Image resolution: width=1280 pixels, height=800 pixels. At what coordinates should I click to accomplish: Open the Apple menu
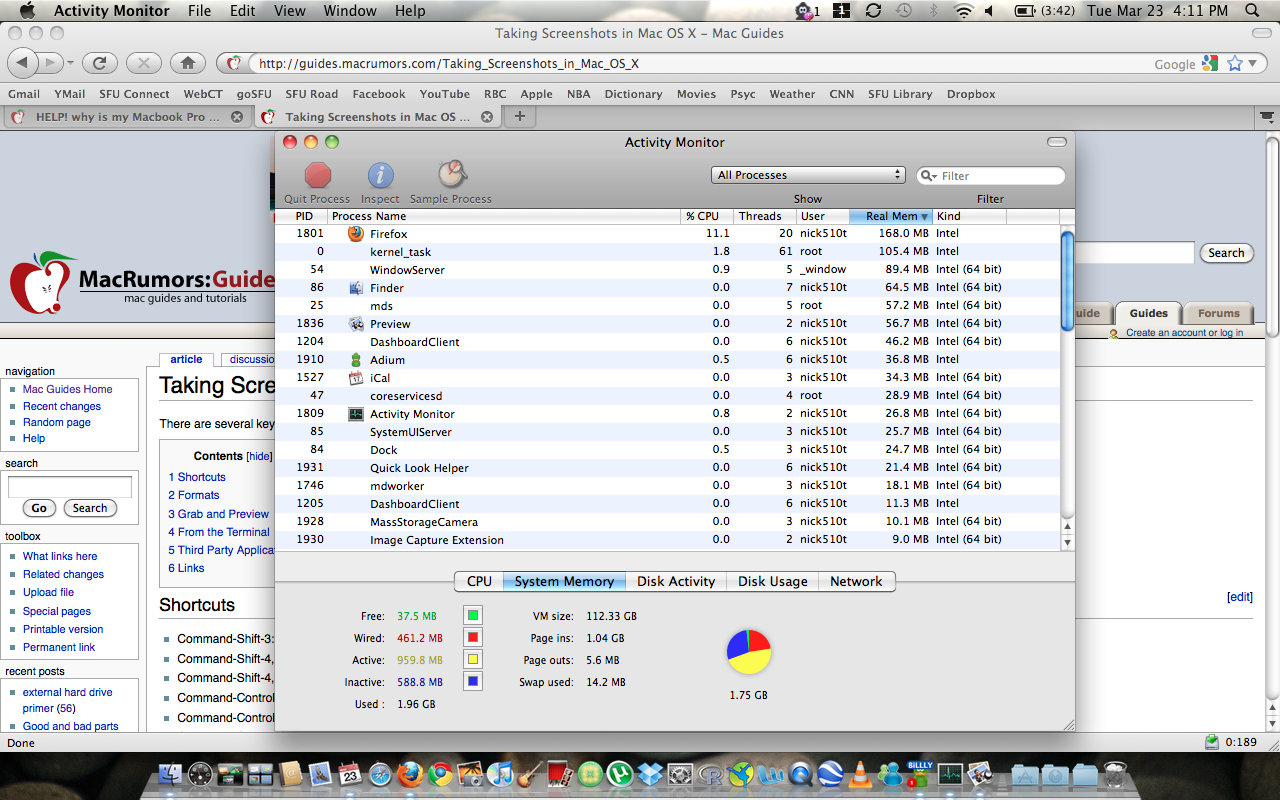(x=26, y=11)
